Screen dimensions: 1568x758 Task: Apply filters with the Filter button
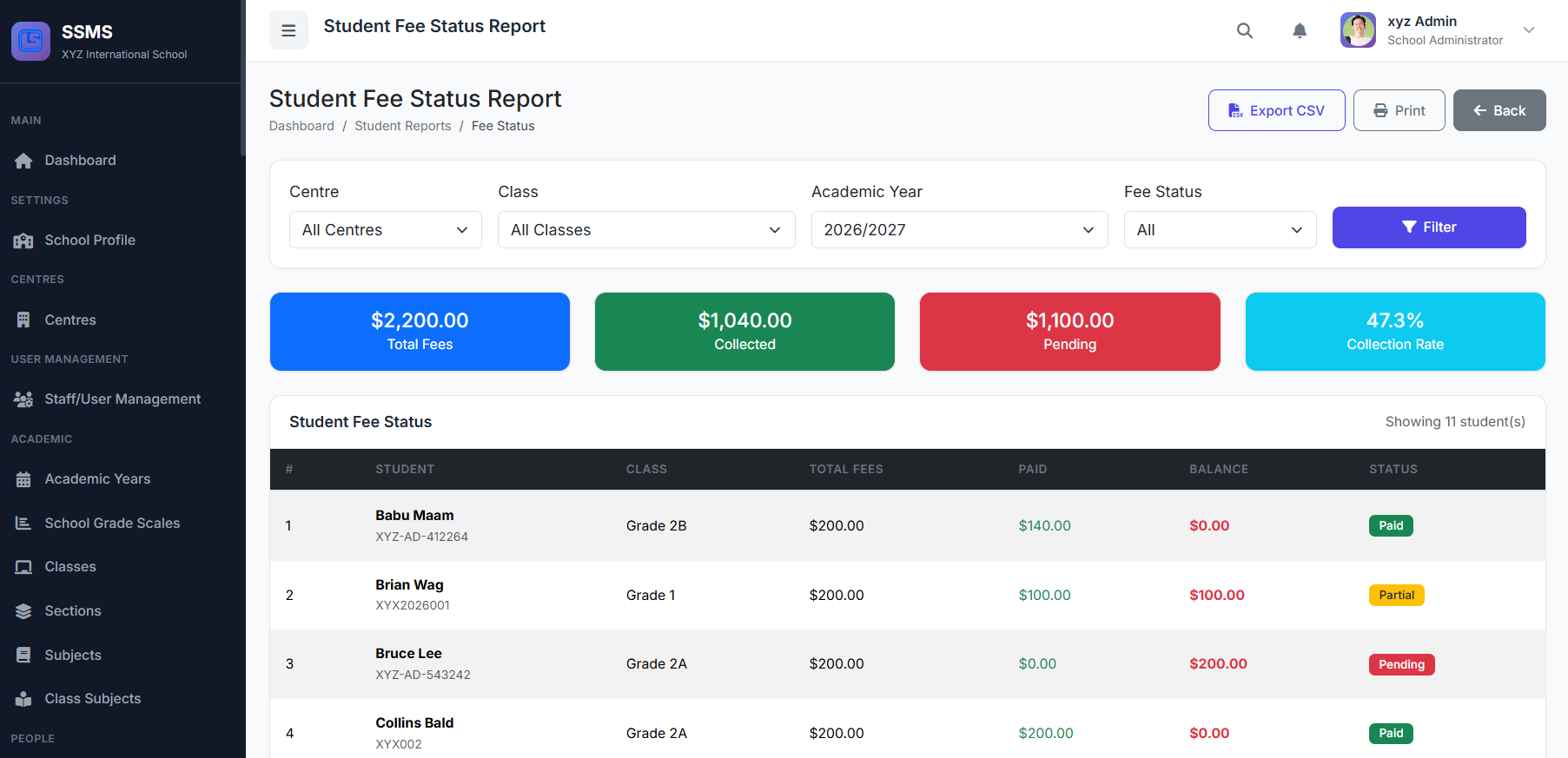coord(1428,227)
